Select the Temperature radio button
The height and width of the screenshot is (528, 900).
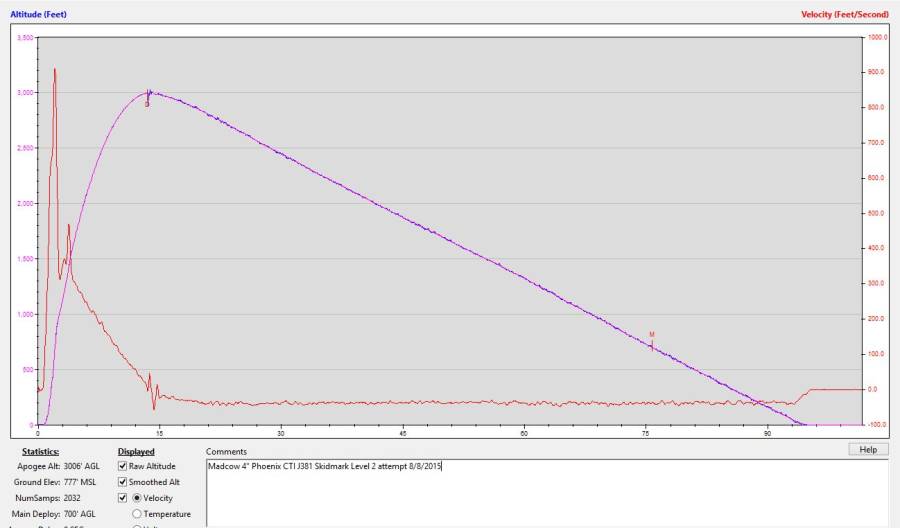click(x=136, y=514)
